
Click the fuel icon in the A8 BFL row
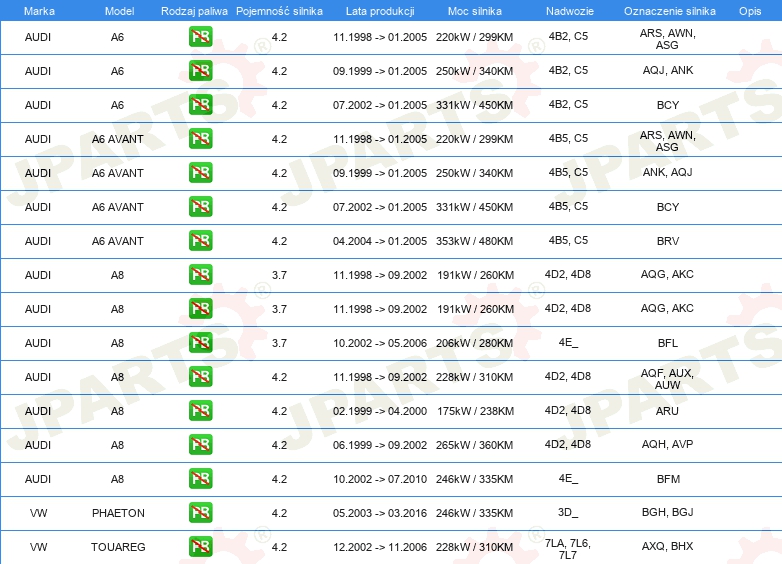pyautogui.click(x=200, y=343)
